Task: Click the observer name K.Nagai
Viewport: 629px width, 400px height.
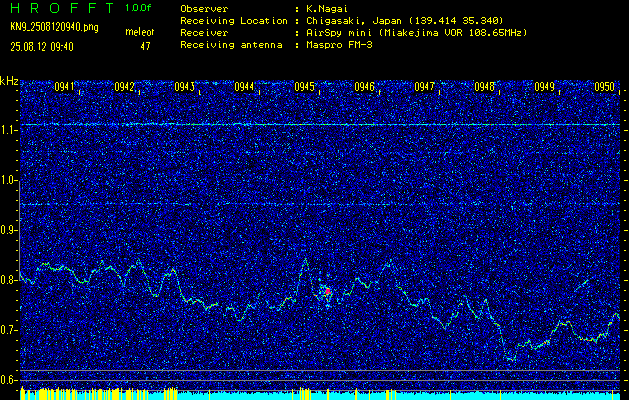Action: point(327,9)
